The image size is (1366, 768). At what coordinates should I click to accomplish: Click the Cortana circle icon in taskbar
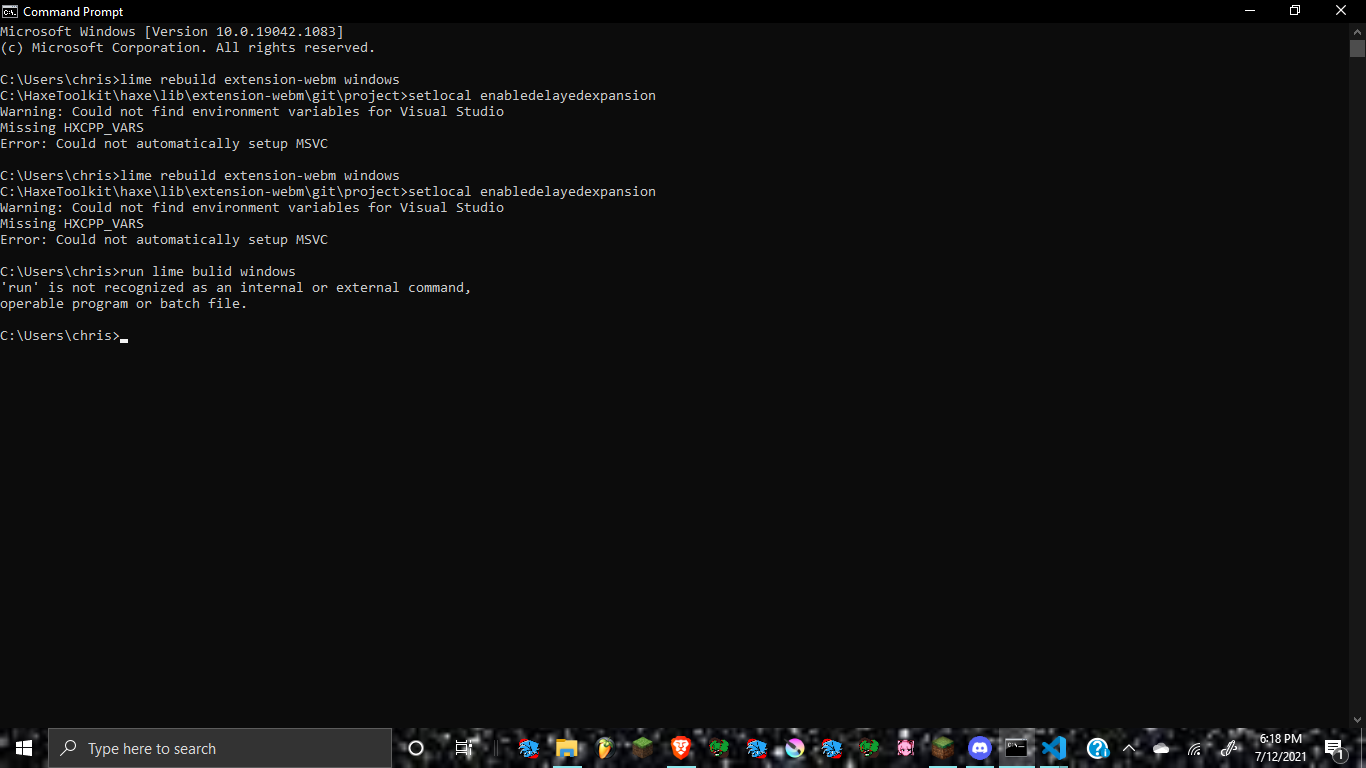[x=416, y=748]
